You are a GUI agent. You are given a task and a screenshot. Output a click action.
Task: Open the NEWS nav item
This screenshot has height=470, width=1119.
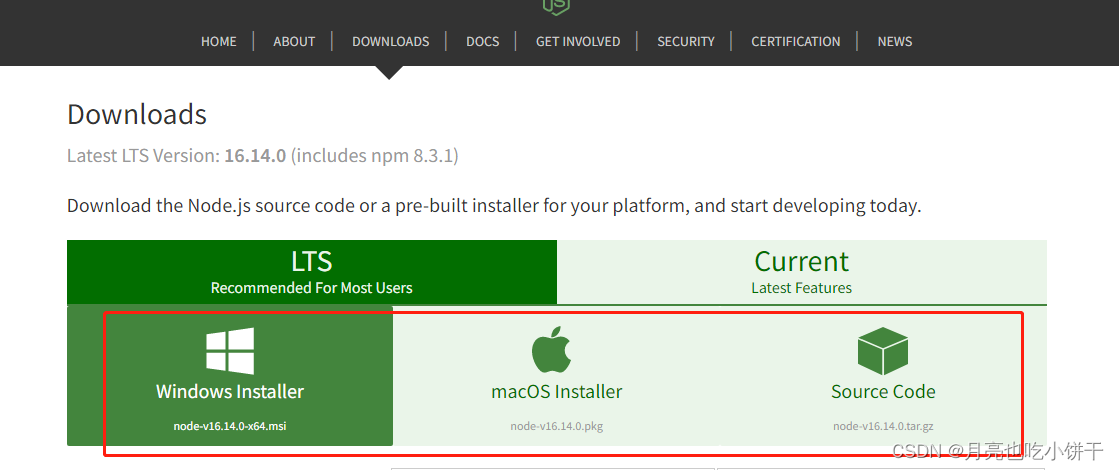(x=895, y=41)
